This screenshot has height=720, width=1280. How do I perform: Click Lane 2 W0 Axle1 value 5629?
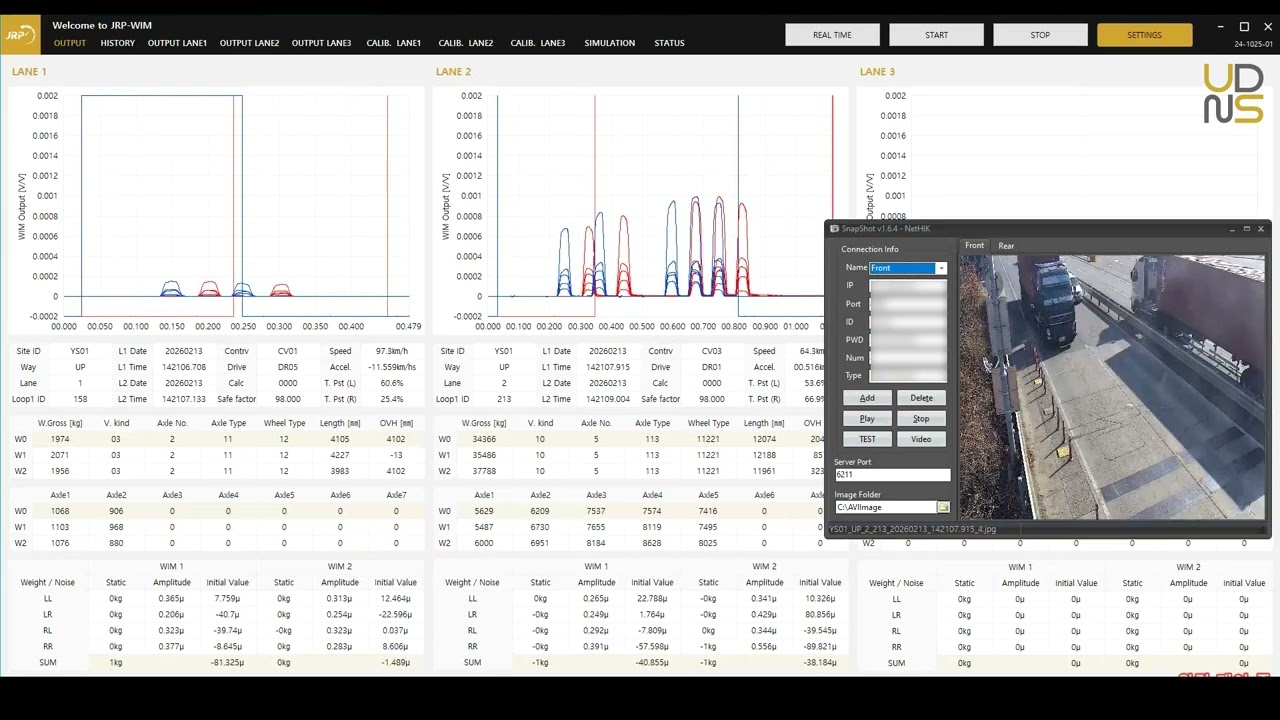[484, 511]
